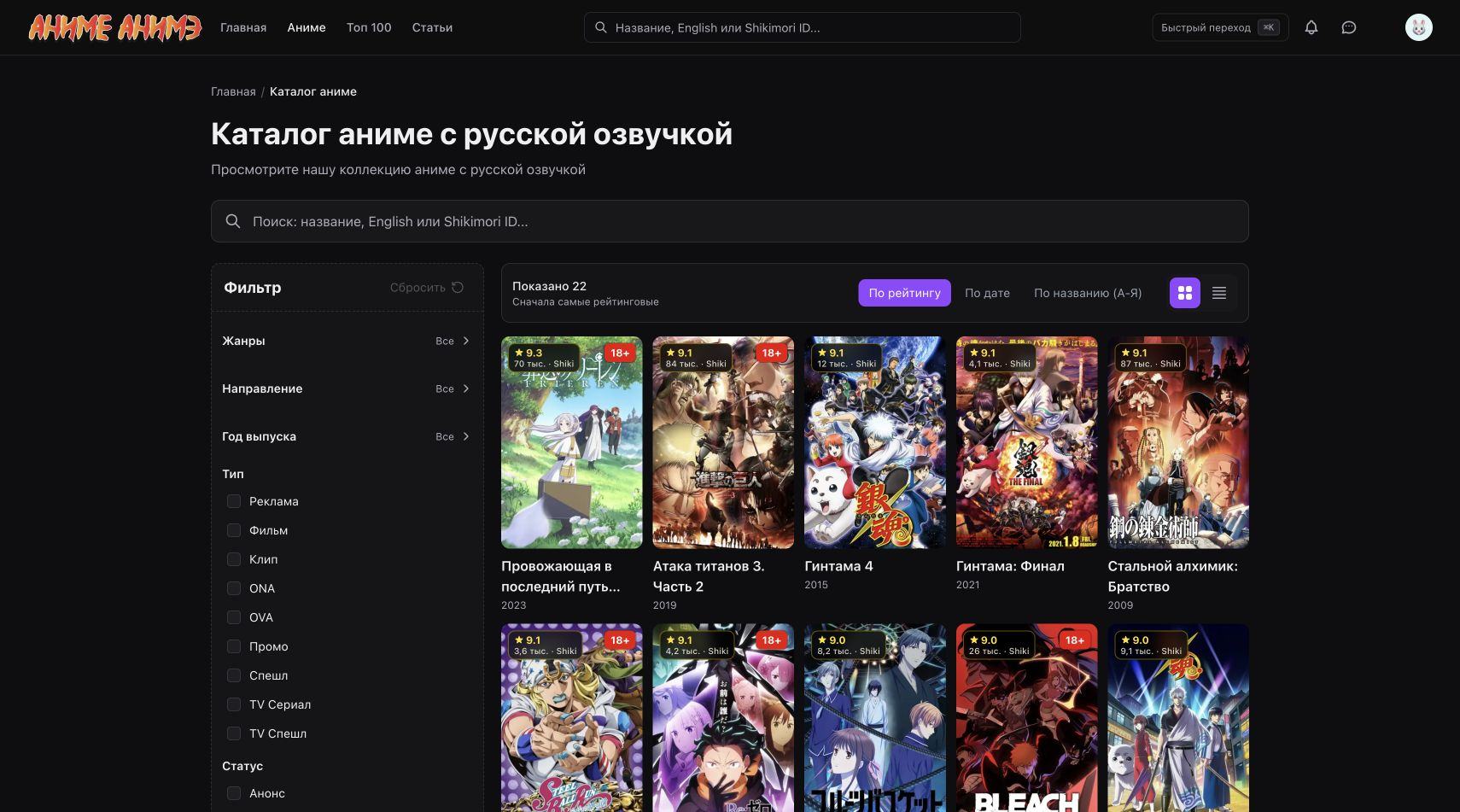
Task: Focus the header search input field
Action: (x=803, y=27)
